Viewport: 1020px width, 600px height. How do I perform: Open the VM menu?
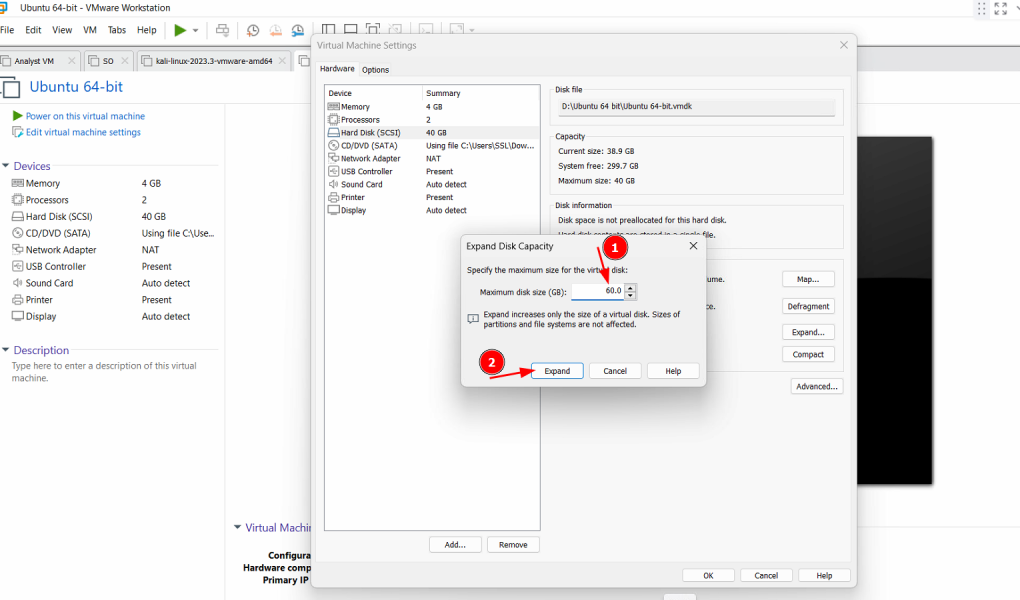click(x=90, y=30)
